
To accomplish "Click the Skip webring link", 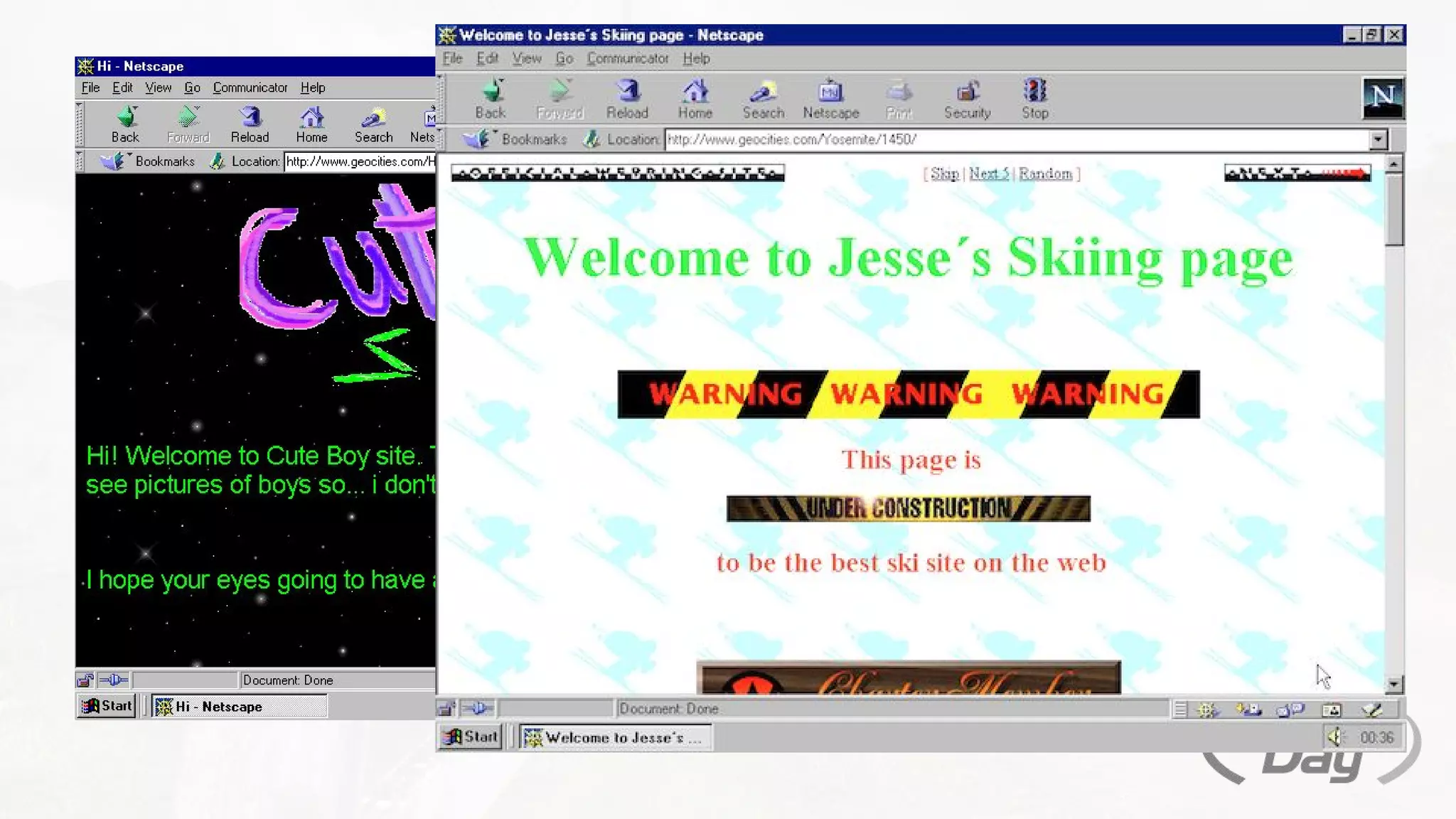I will 944,174.
